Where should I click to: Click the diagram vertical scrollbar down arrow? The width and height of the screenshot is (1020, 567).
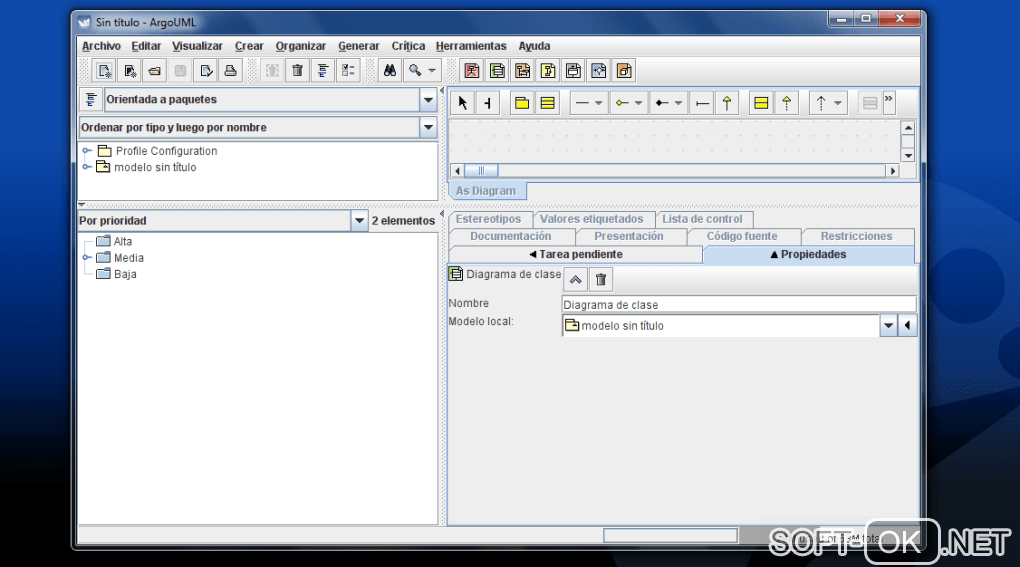[x=908, y=156]
